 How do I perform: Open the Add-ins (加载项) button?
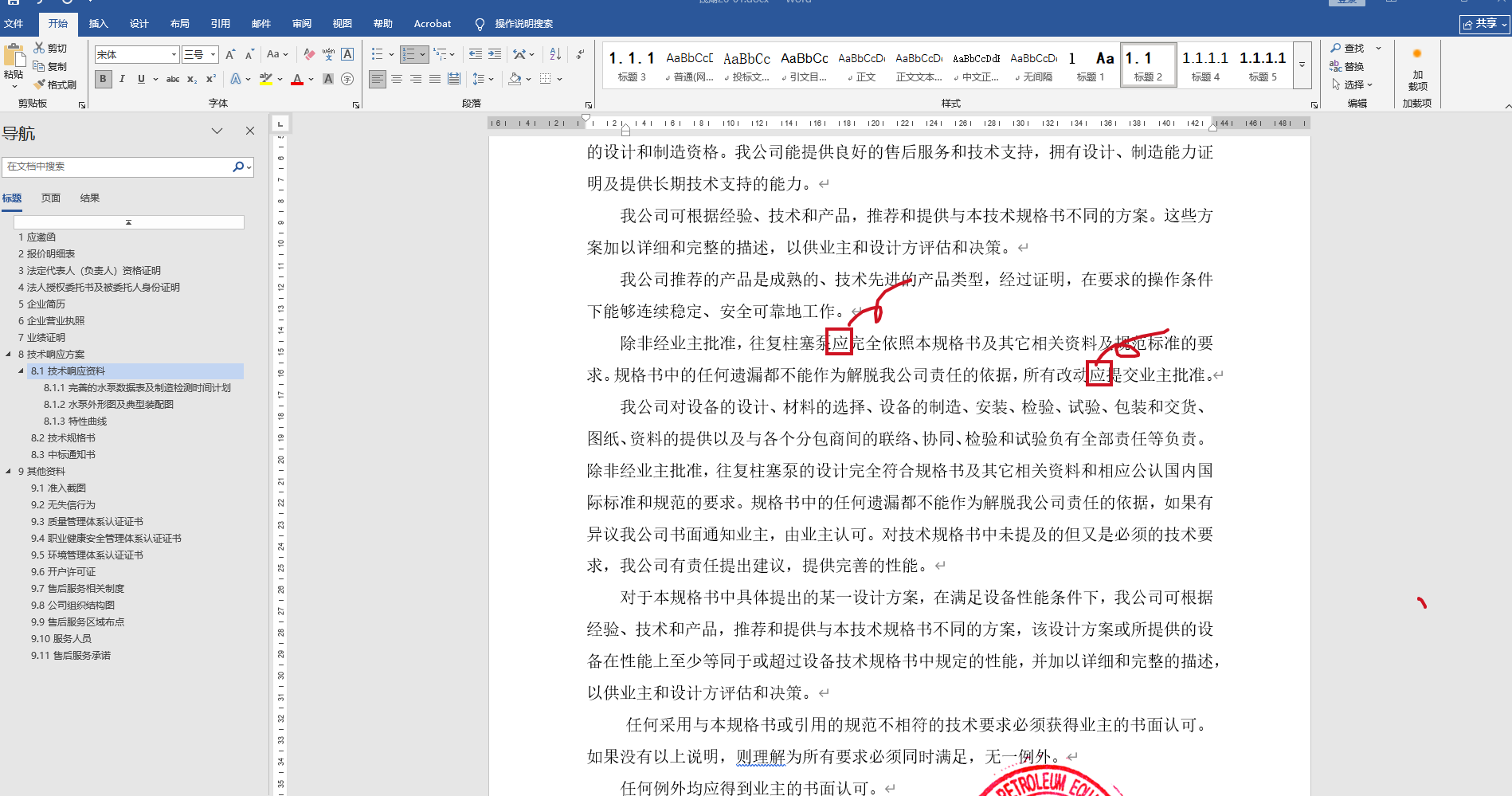[x=1417, y=72]
